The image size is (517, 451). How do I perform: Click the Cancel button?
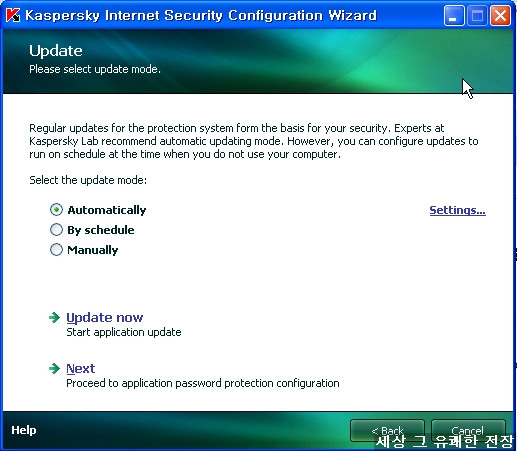pos(468,430)
